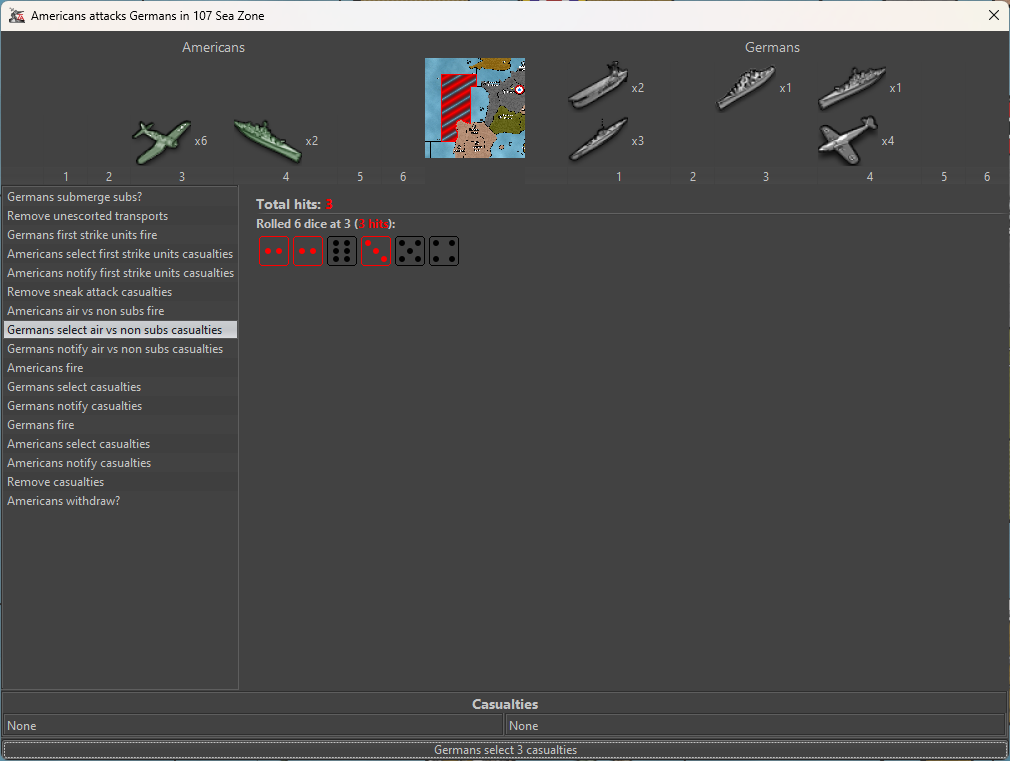Click 'Remove sneak attack casualties' step
1010x761 pixels.
(x=90, y=292)
